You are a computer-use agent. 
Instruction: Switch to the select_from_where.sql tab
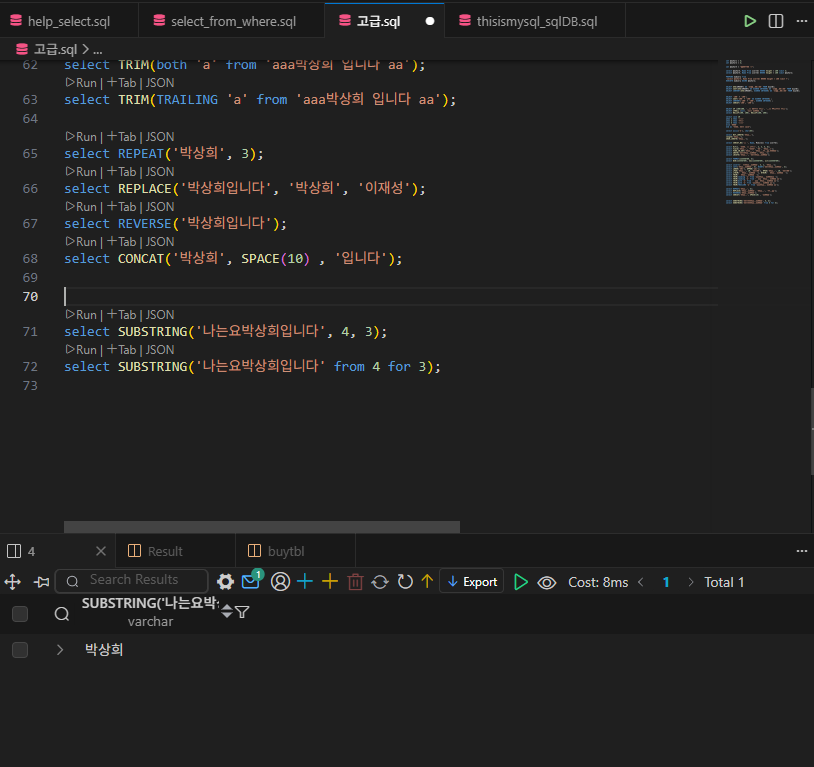[x=233, y=21]
